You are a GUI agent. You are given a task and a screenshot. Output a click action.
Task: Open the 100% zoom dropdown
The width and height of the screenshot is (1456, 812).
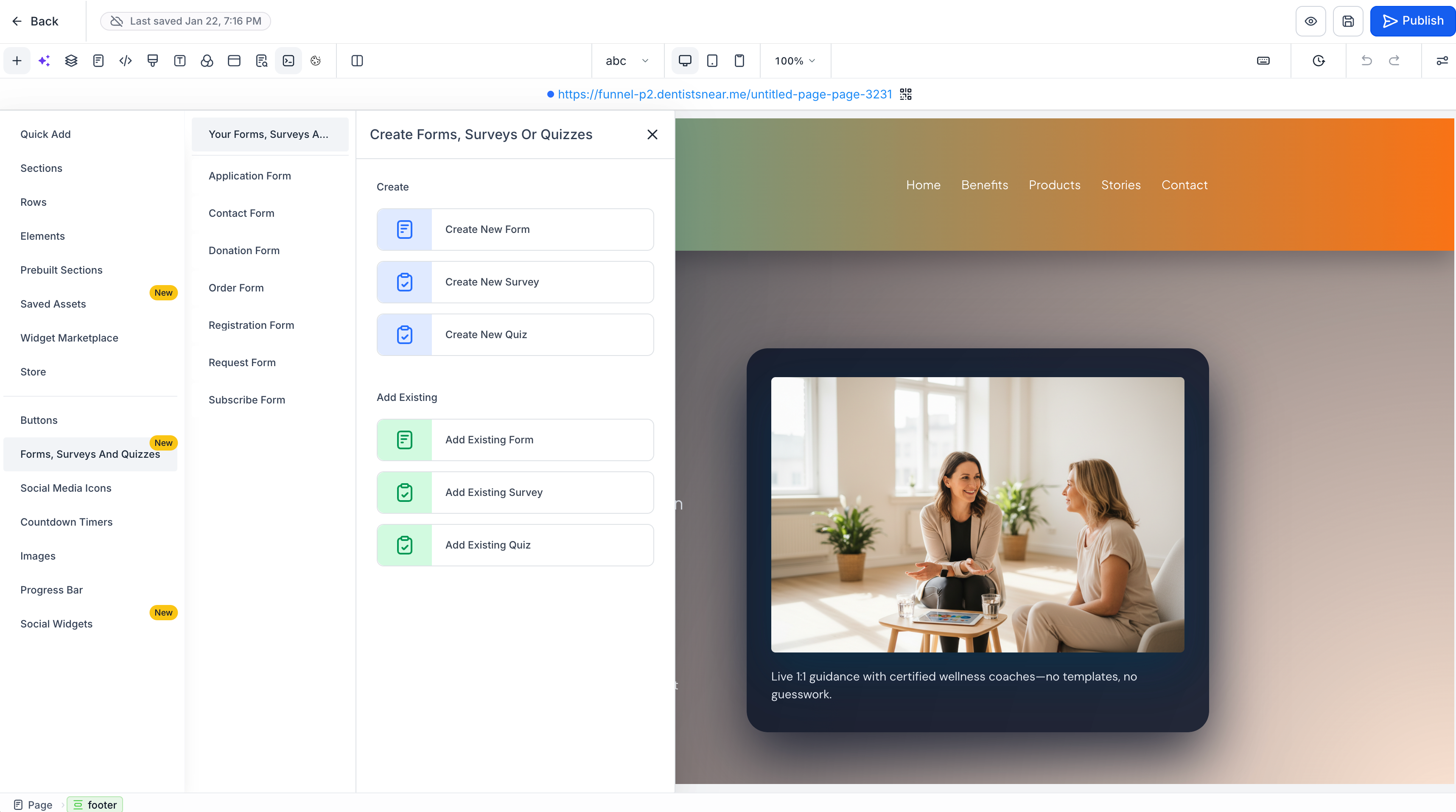(x=795, y=61)
